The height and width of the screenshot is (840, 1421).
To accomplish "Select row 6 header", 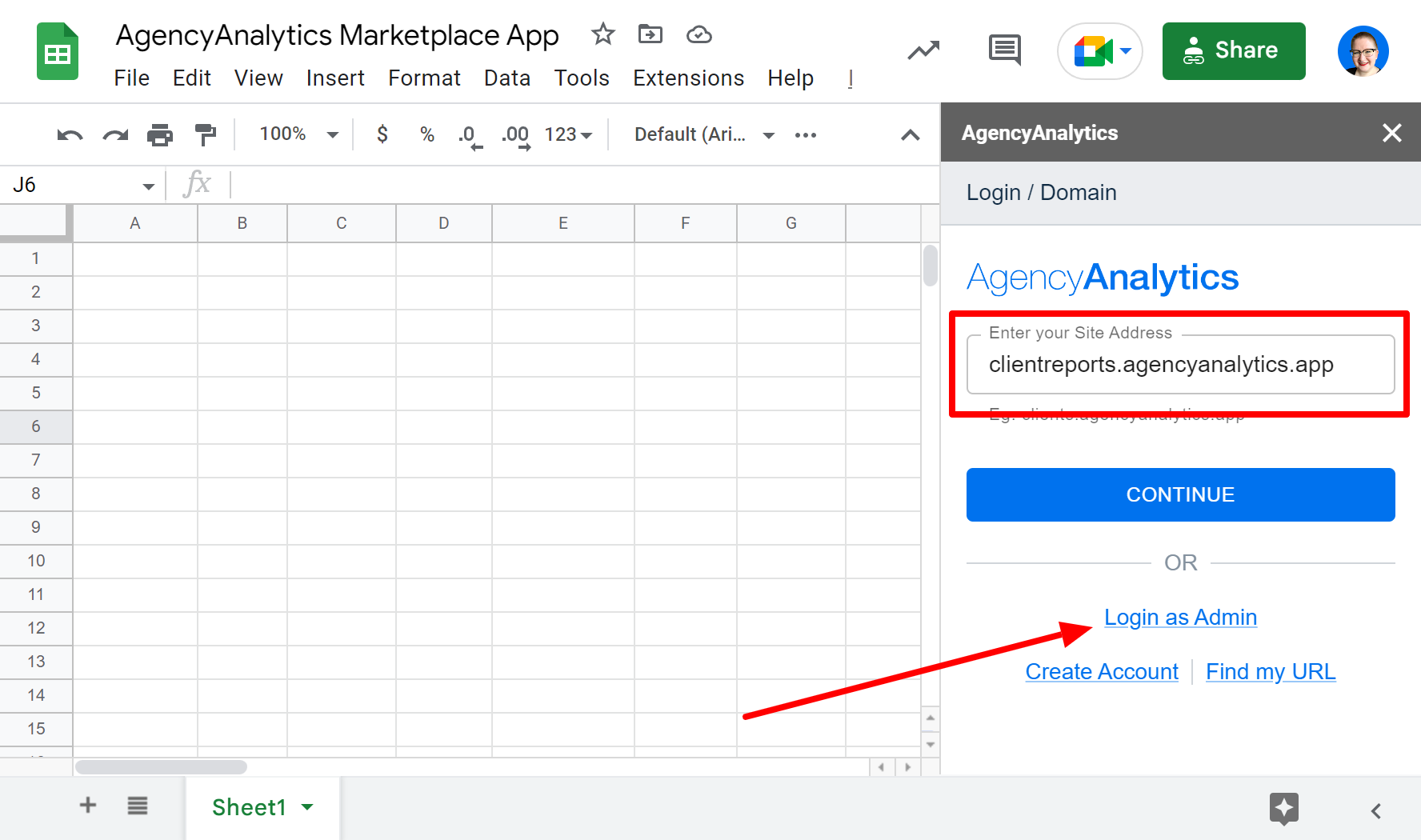I will pyautogui.click(x=36, y=426).
